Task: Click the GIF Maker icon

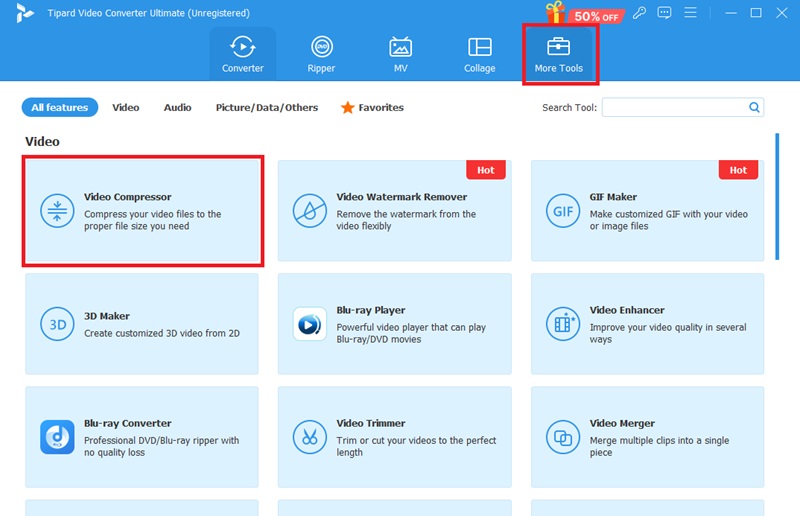Action: coord(563,211)
